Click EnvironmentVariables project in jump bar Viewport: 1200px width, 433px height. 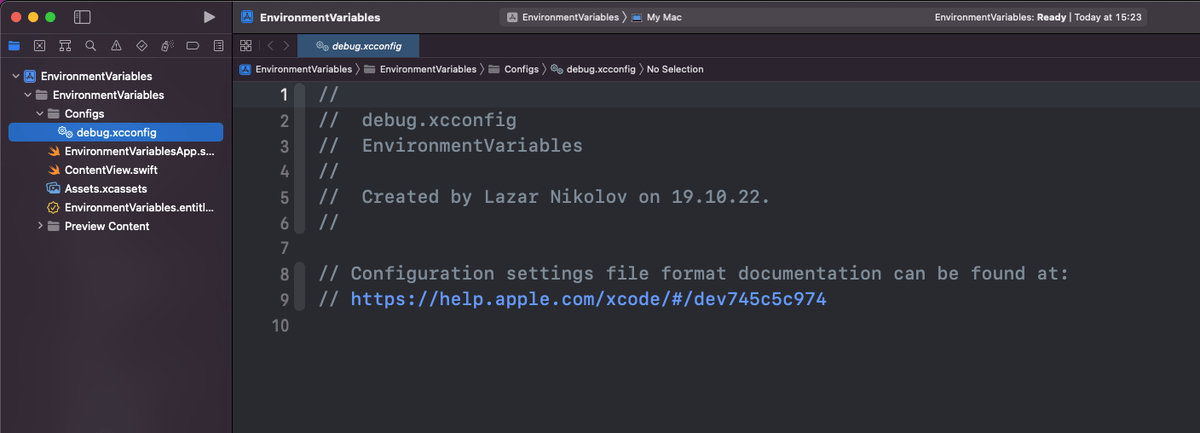click(296, 69)
